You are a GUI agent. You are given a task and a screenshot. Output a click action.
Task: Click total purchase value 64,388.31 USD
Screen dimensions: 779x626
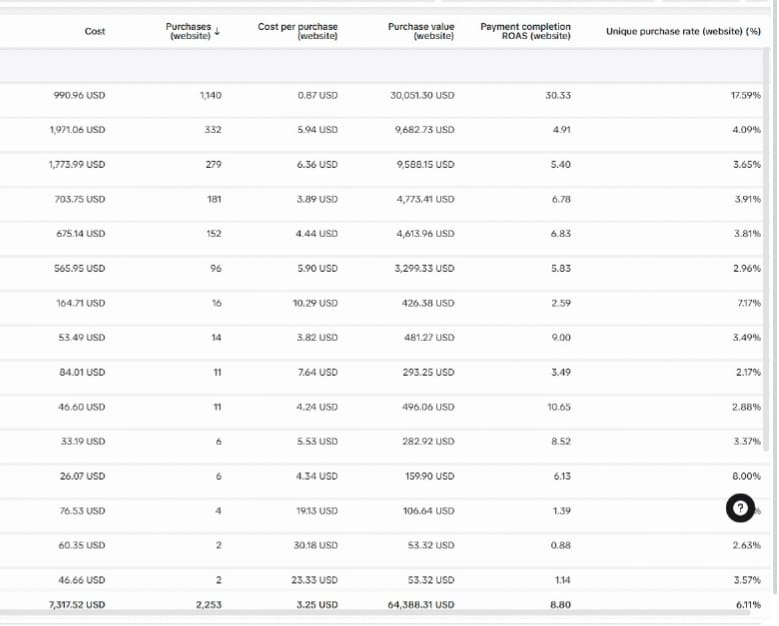point(421,604)
